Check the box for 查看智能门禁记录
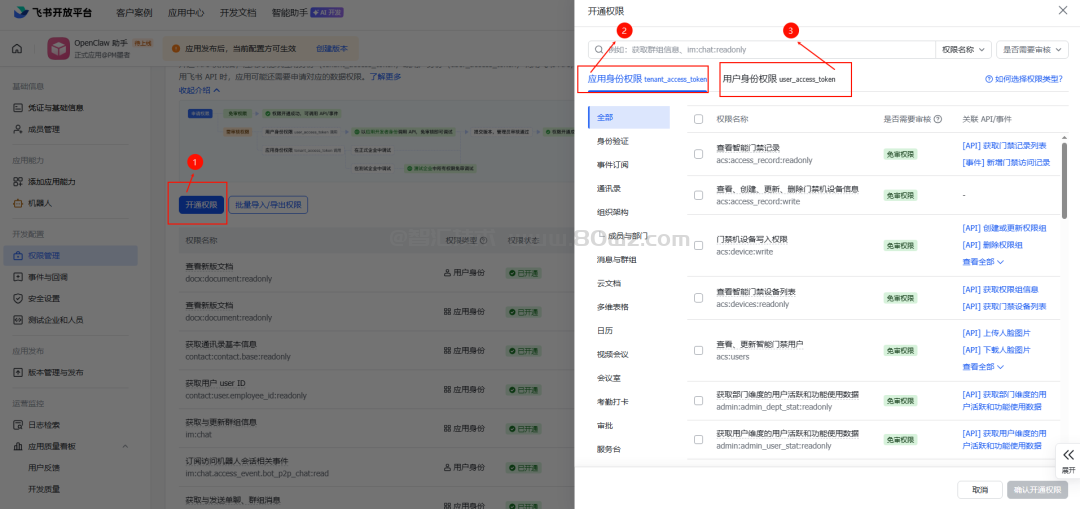The image size is (1080, 509). tap(698, 154)
